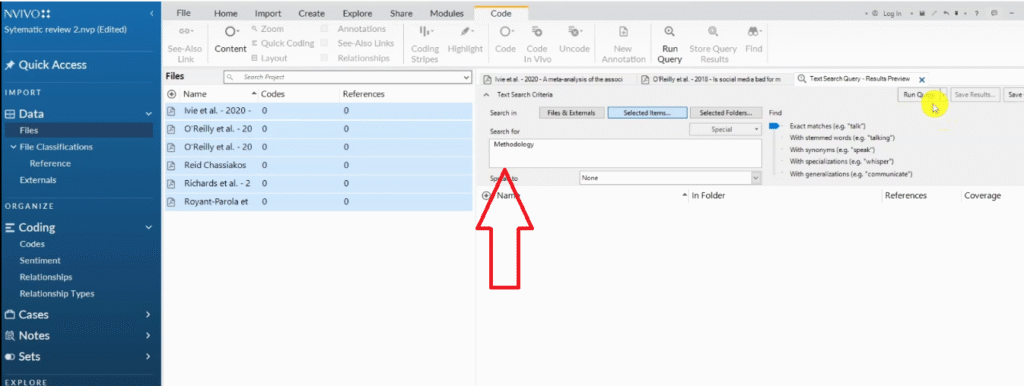The width and height of the screenshot is (1024, 386).
Task: Open Layout option in ribbon
Action: coord(270,58)
